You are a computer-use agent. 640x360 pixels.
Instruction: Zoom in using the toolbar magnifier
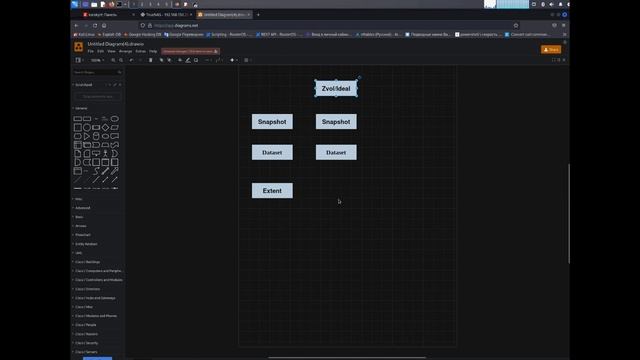(x=113, y=60)
